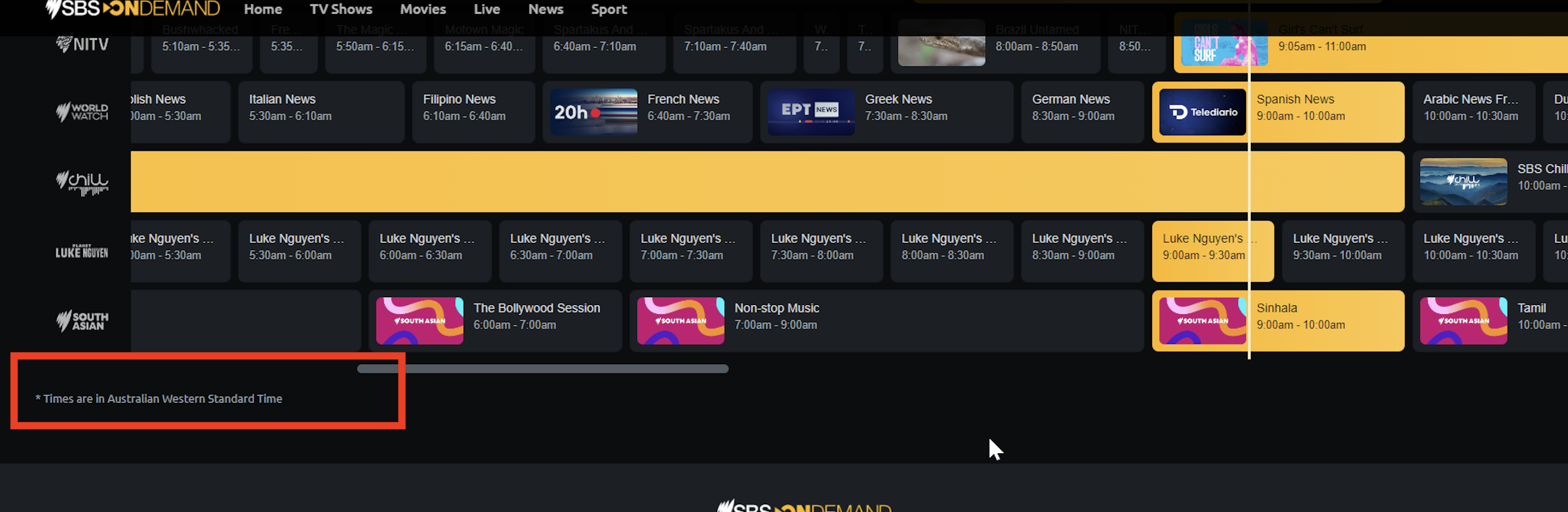1568x512 pixels.
Task: Select the SBS WorldWatch channel logo
Action: pos(82,112)
